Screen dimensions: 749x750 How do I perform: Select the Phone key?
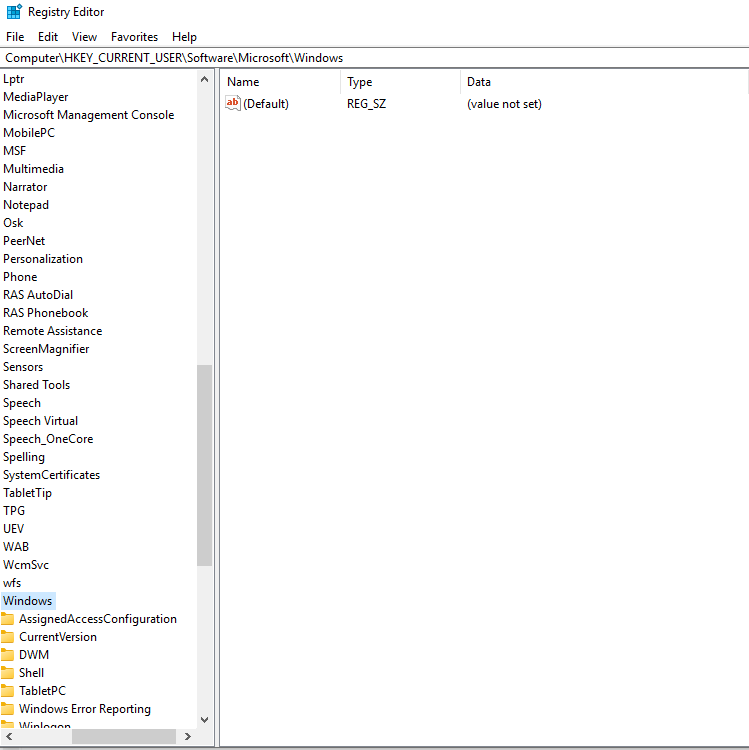pyautogui.click(x=20, y=277)
